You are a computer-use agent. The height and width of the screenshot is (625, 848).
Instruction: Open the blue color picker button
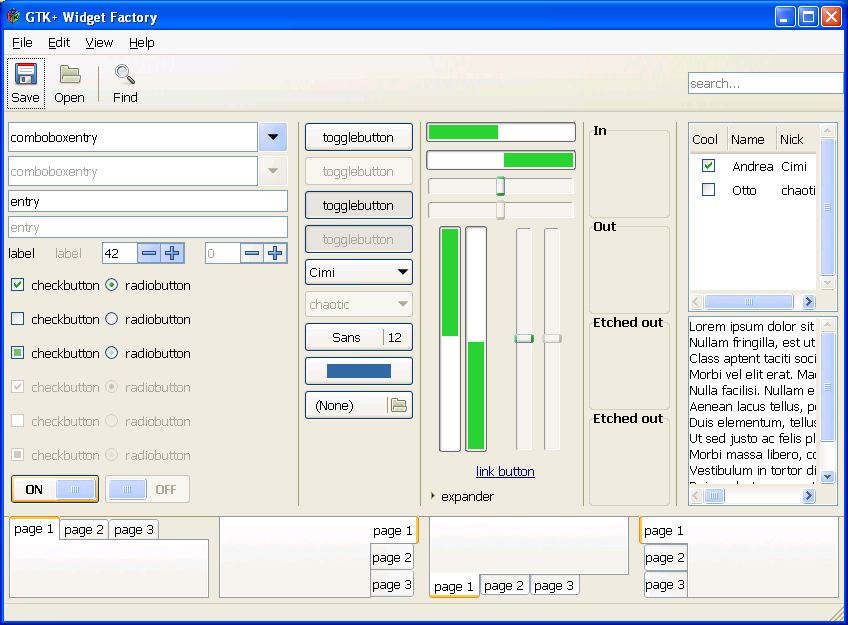[359, 371]
